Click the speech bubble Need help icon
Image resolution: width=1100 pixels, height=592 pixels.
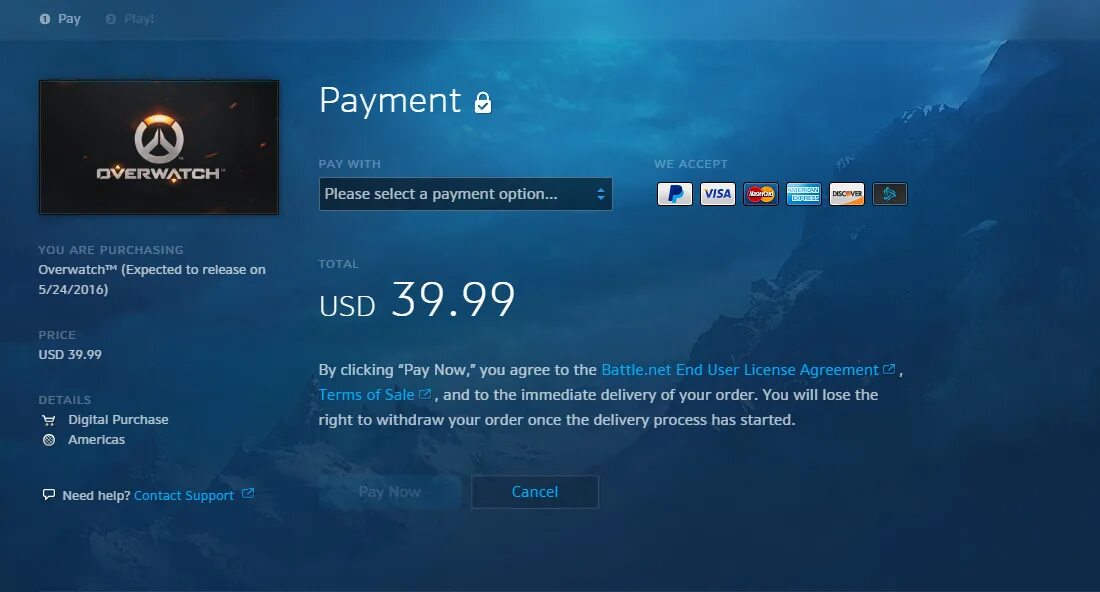[48, 495]
